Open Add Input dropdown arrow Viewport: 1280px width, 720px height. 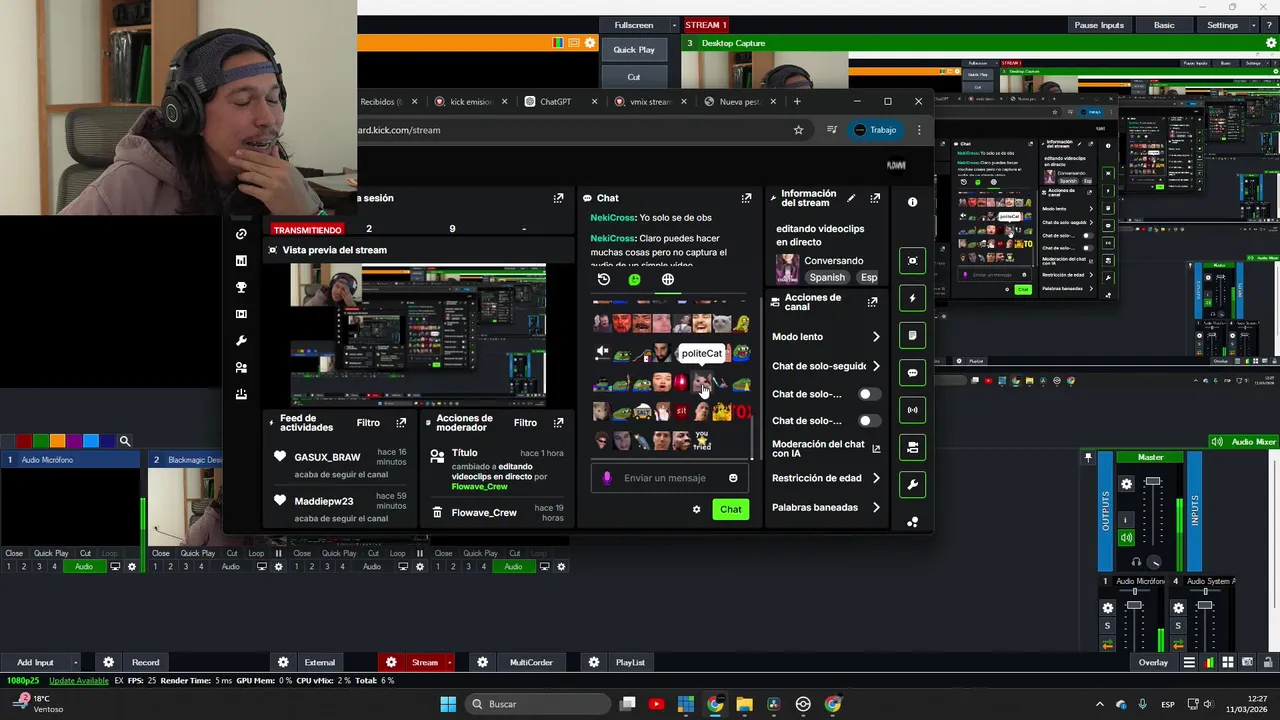(75, 662)
